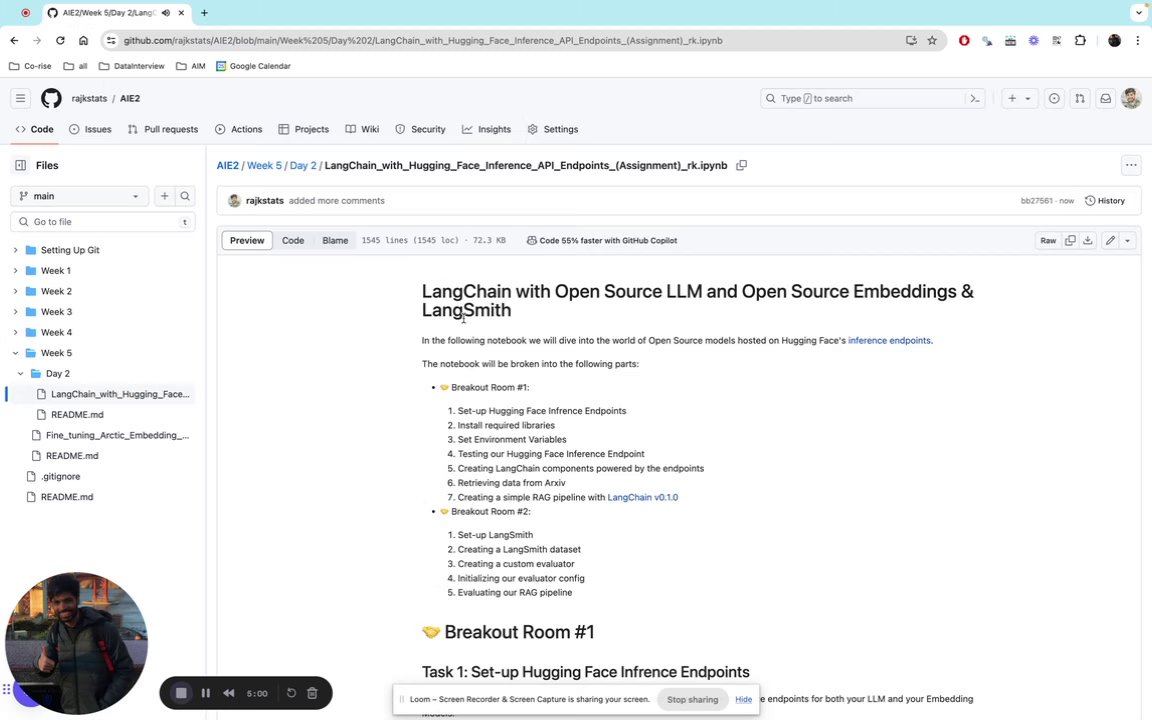
Task: Open the .gitignore file in the tree
Action: 60,476
